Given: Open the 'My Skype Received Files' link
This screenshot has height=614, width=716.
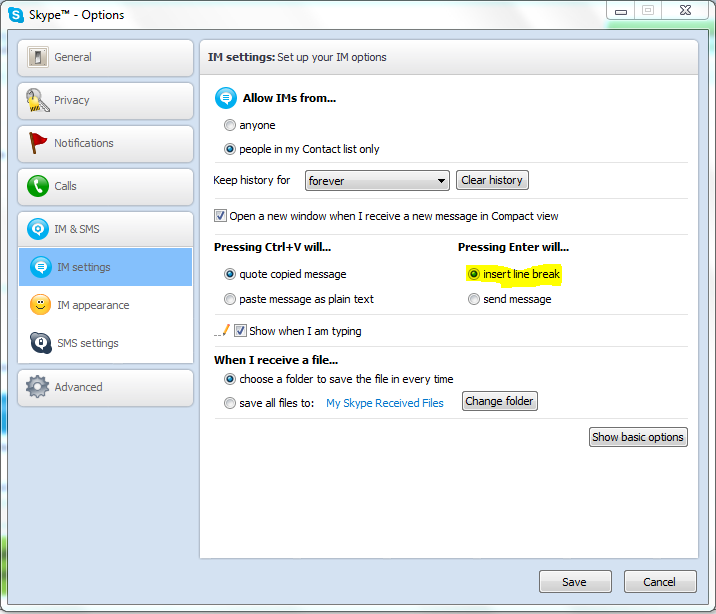Looking at the screenshot, I should [384, 403].
